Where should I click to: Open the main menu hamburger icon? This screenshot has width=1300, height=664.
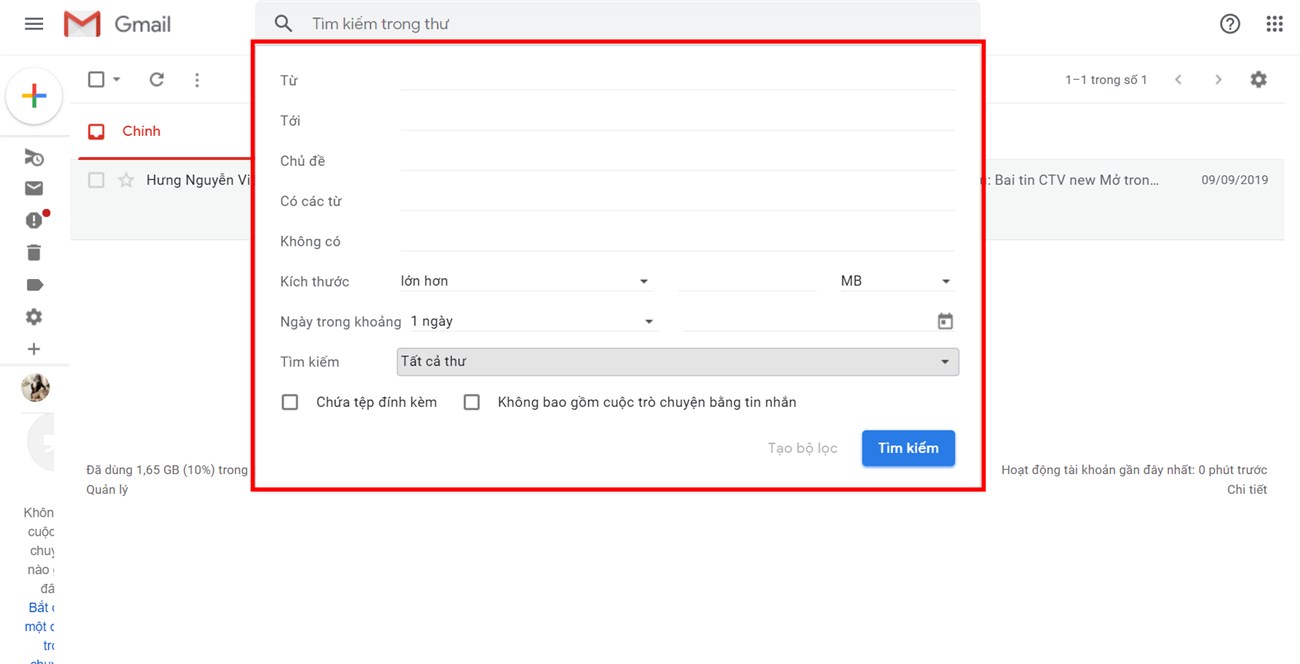click(34, 23)
